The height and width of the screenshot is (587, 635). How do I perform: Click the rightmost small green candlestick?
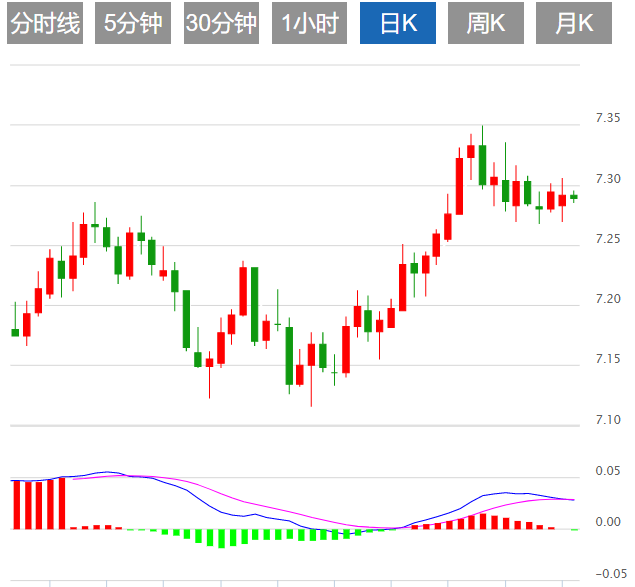tap(574, 197)
